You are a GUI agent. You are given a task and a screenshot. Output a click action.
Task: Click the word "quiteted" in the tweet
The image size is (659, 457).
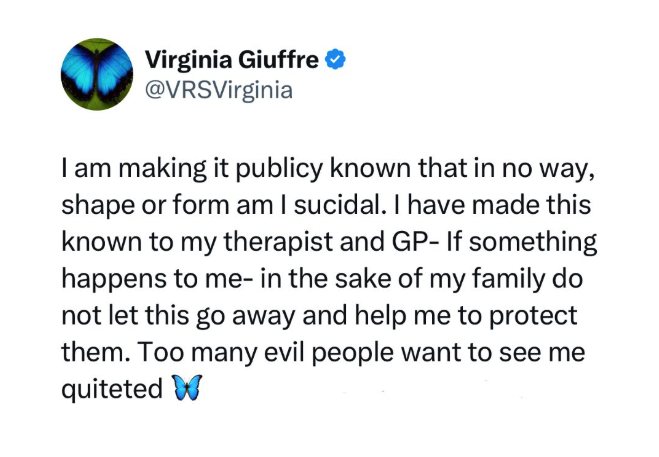coord(112,388)
